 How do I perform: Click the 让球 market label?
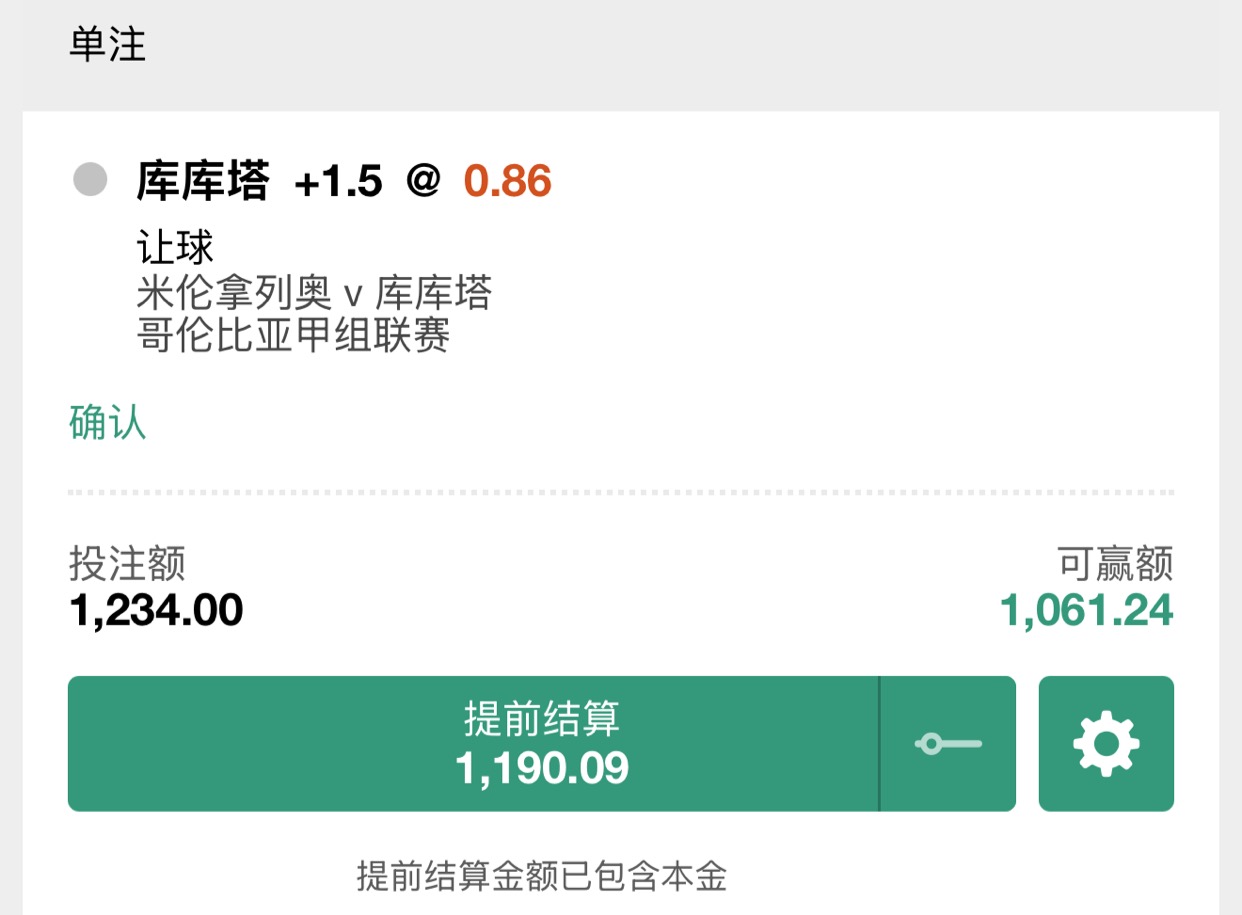coord(175,248)
